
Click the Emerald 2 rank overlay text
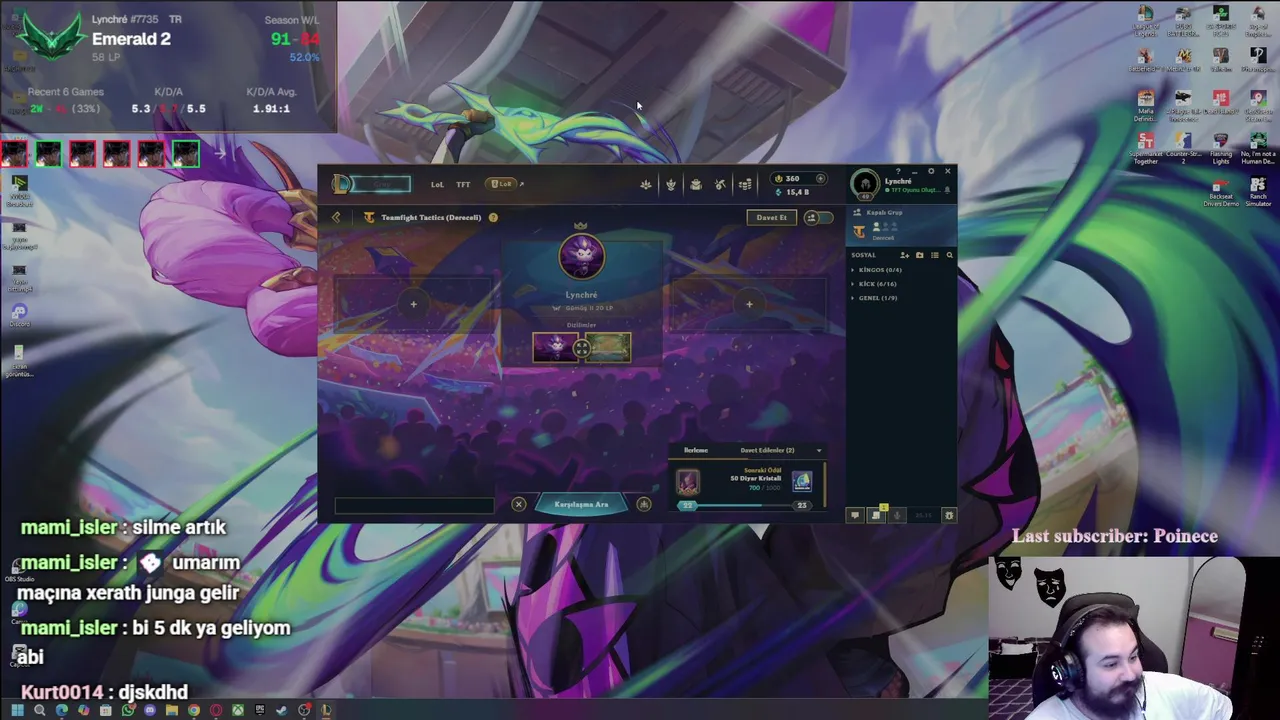coord(131,39)
